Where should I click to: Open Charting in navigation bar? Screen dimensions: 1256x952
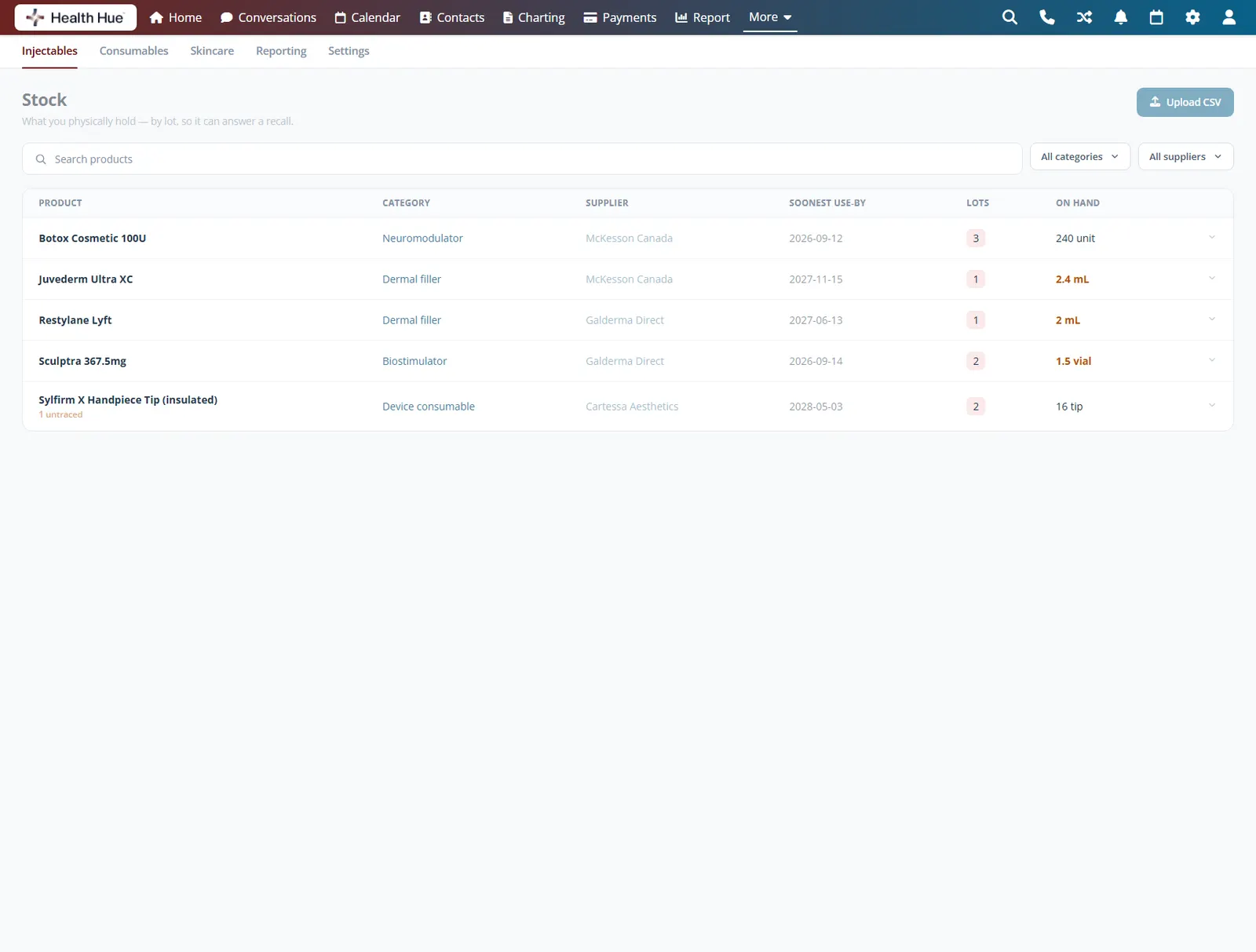(534, 17)
